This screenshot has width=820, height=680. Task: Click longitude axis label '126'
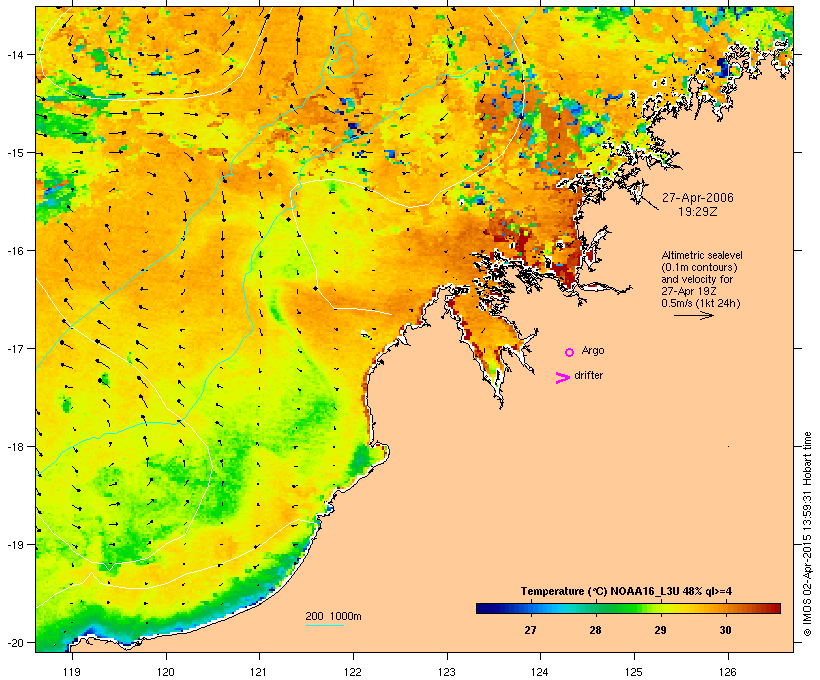728,672
